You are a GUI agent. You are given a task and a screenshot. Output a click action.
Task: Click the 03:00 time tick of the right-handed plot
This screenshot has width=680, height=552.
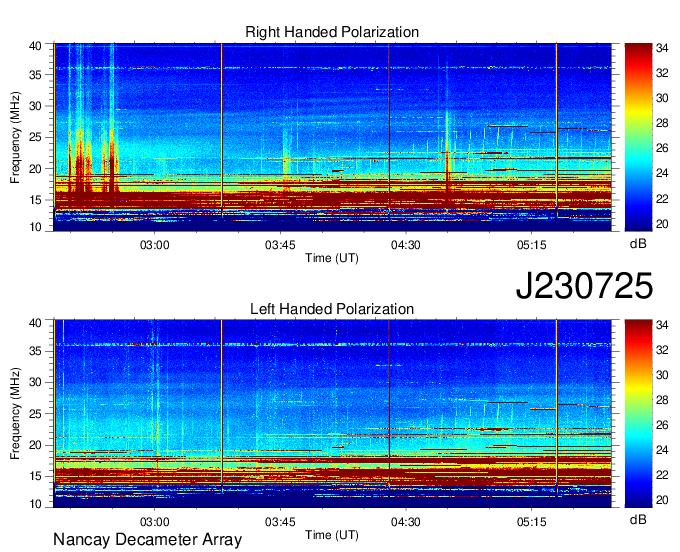pyautogui.click(x=154, y=245)
